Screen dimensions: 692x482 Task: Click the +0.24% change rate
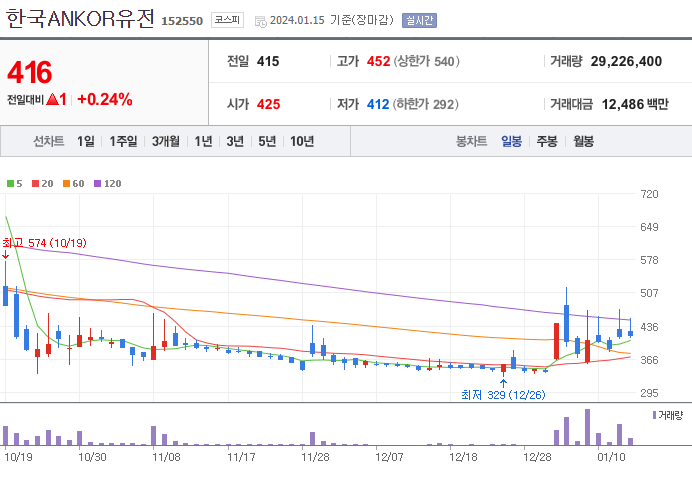(105, 99)
